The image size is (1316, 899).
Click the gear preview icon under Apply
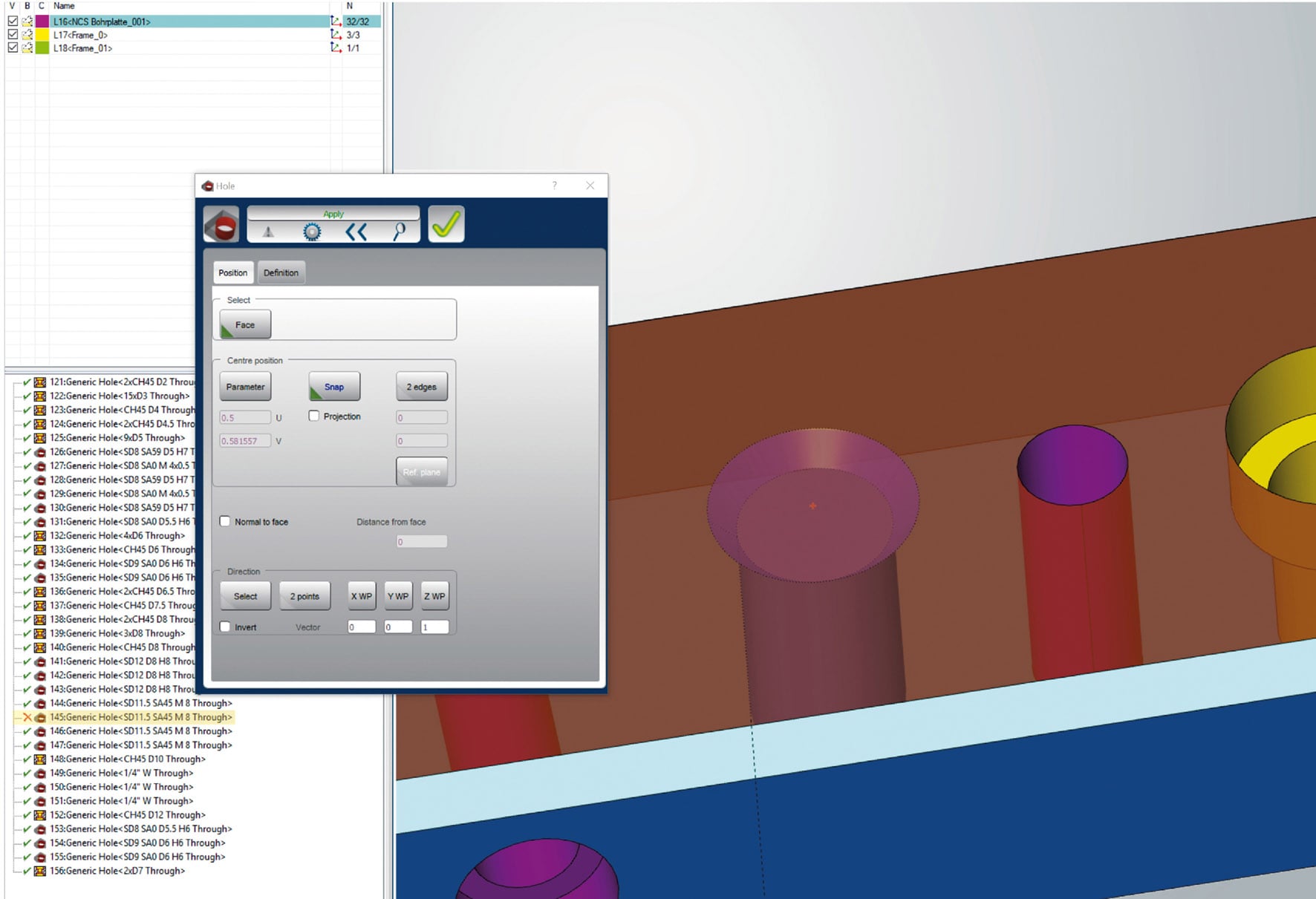(x=312, y=232)
